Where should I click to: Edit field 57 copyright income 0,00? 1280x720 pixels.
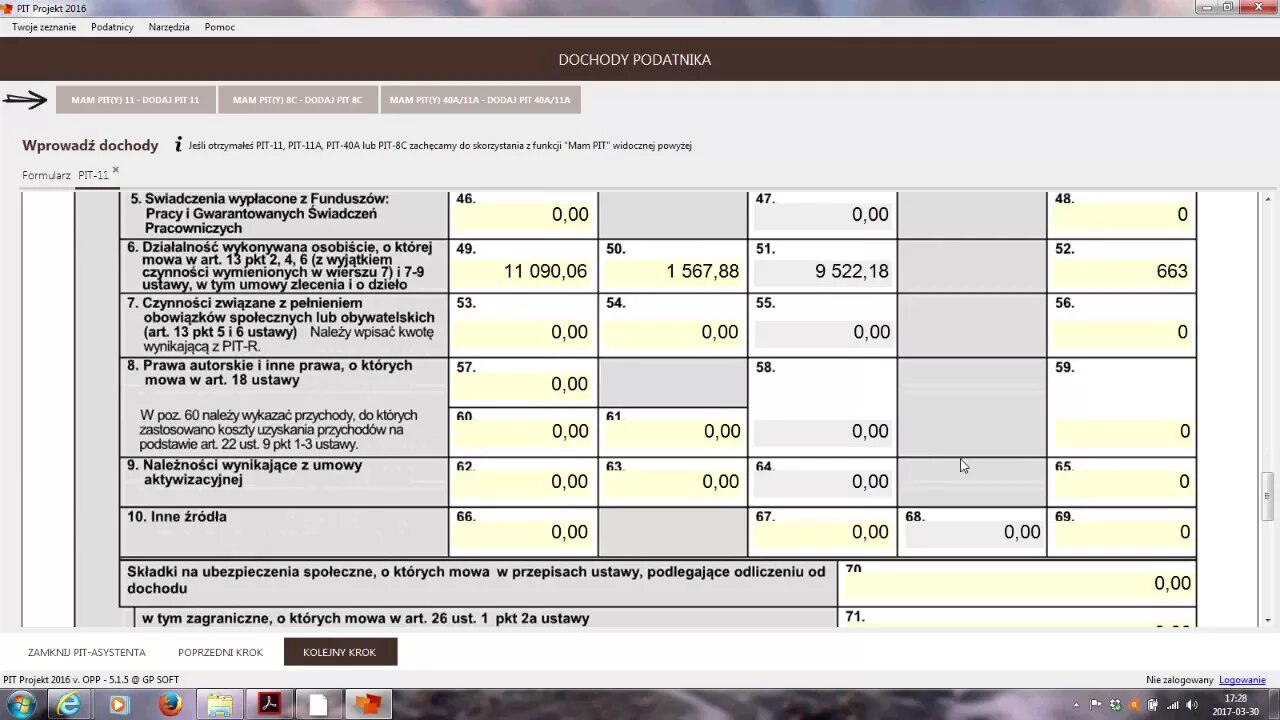(x=523, y=384)
